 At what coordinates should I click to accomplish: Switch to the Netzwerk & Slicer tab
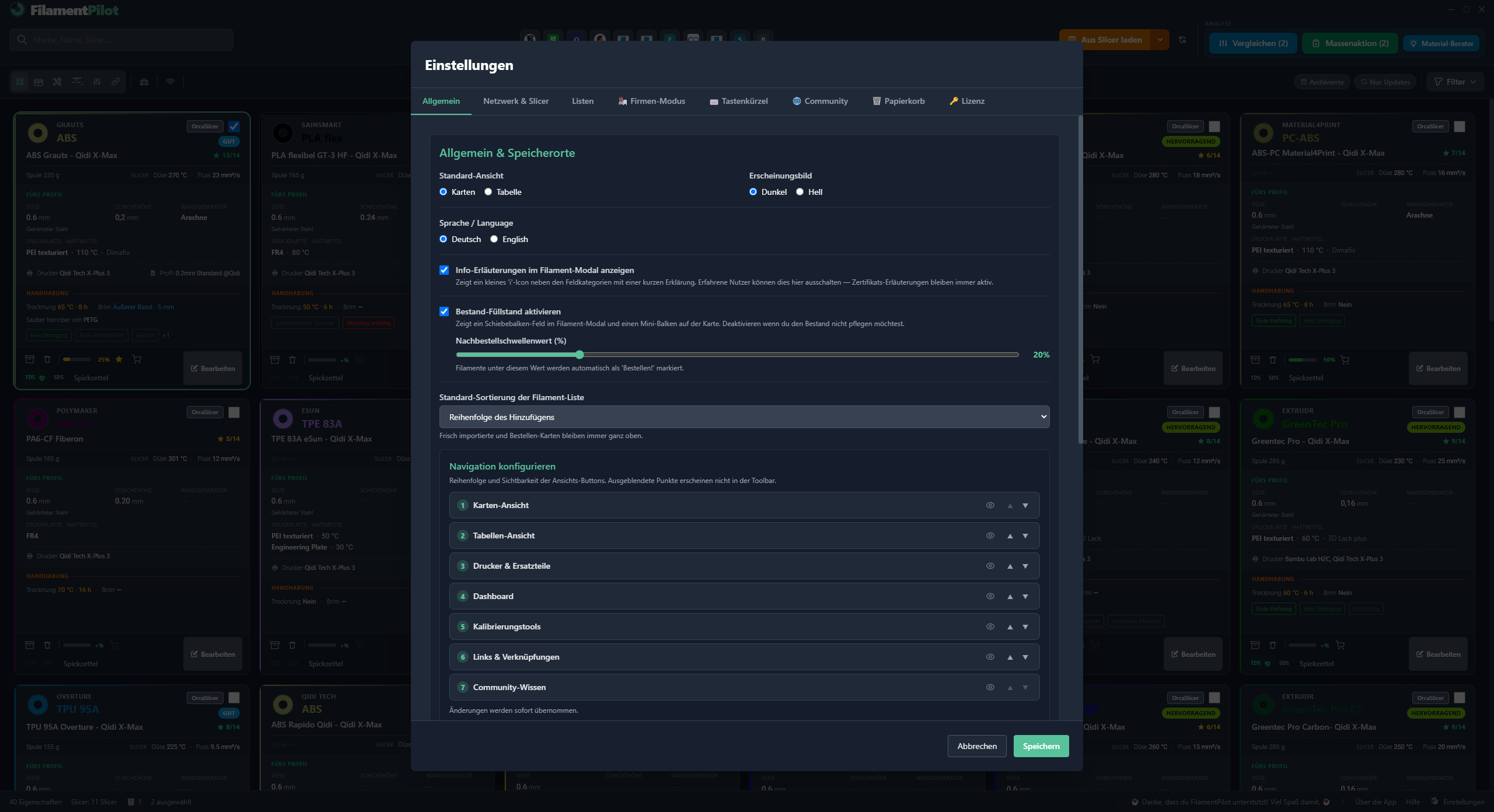pos(516,101)
